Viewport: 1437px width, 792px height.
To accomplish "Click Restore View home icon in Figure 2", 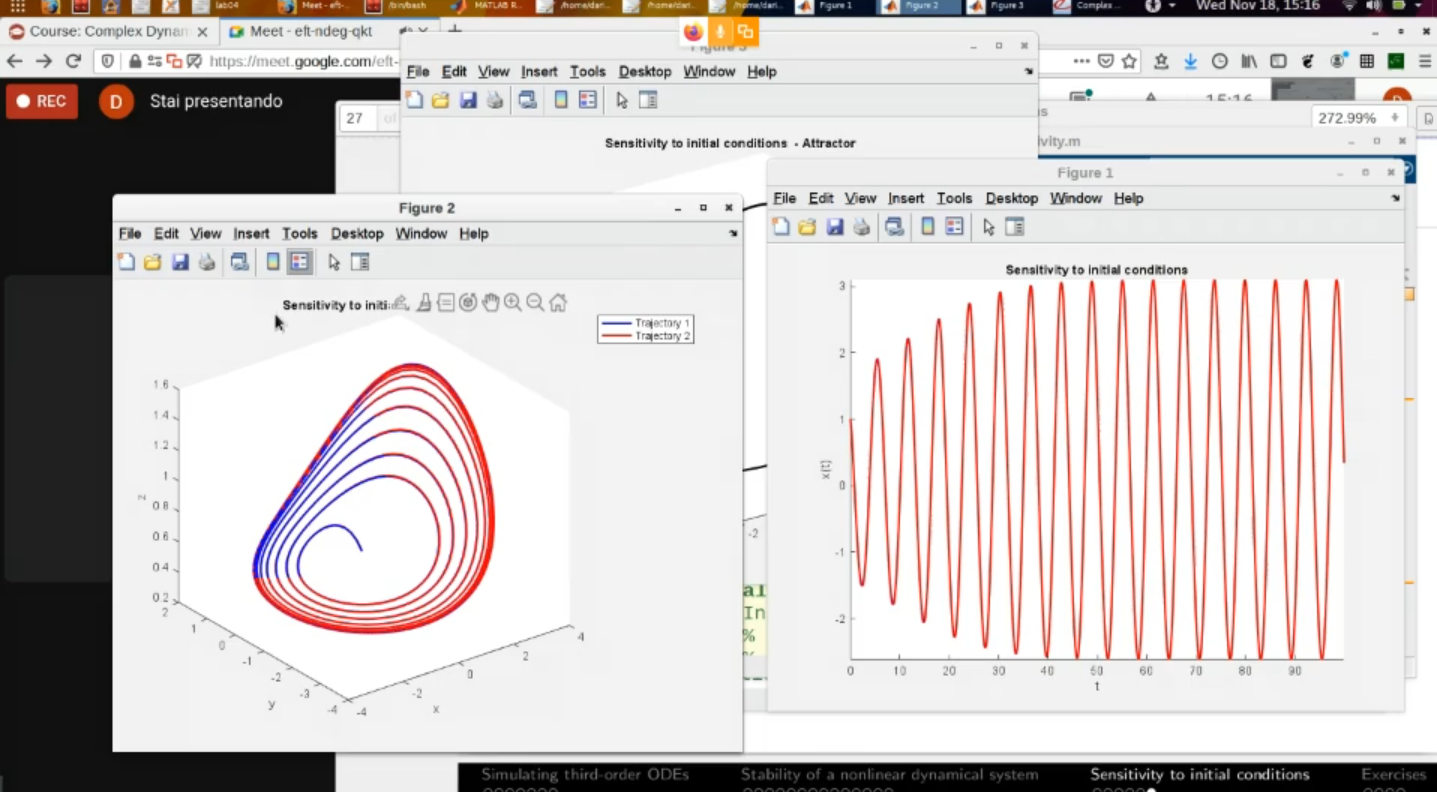I will pos(558,303).
